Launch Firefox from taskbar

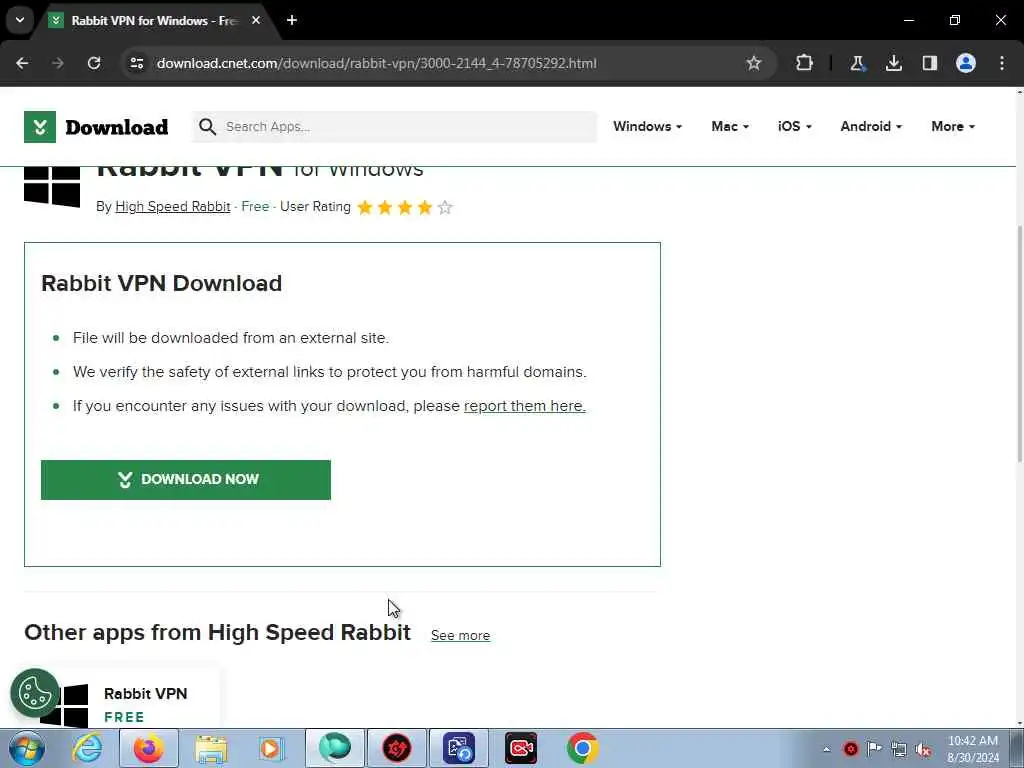(149, 748)
